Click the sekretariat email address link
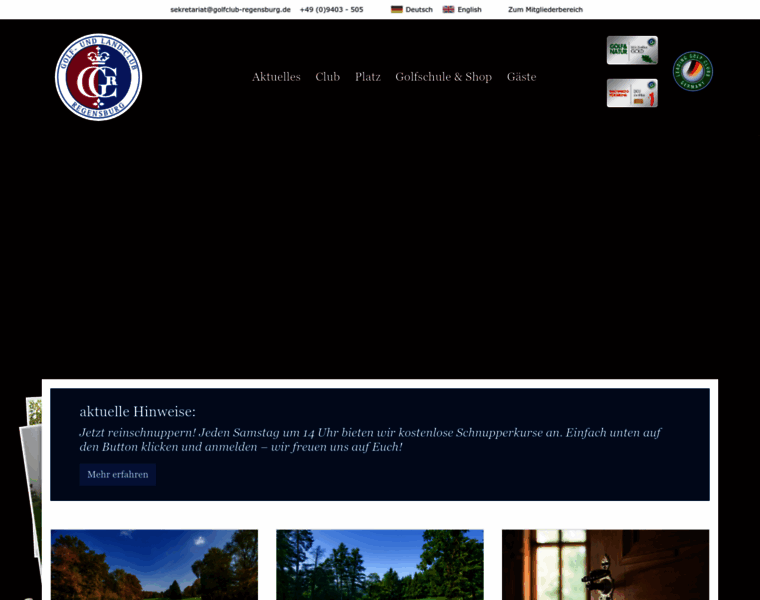 [230, 9]
